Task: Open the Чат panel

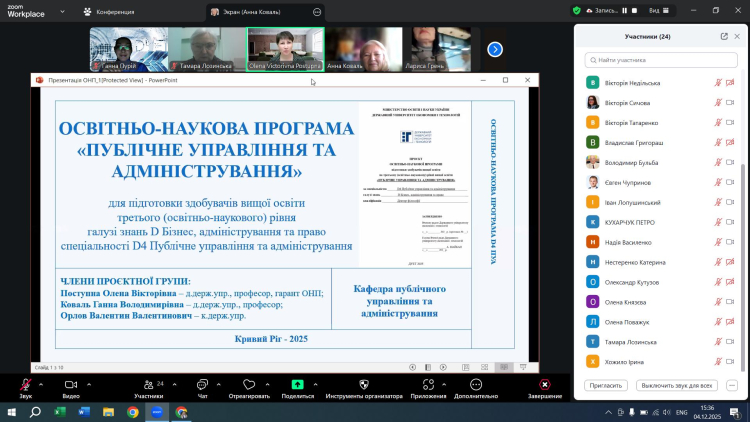Action: 202,384
